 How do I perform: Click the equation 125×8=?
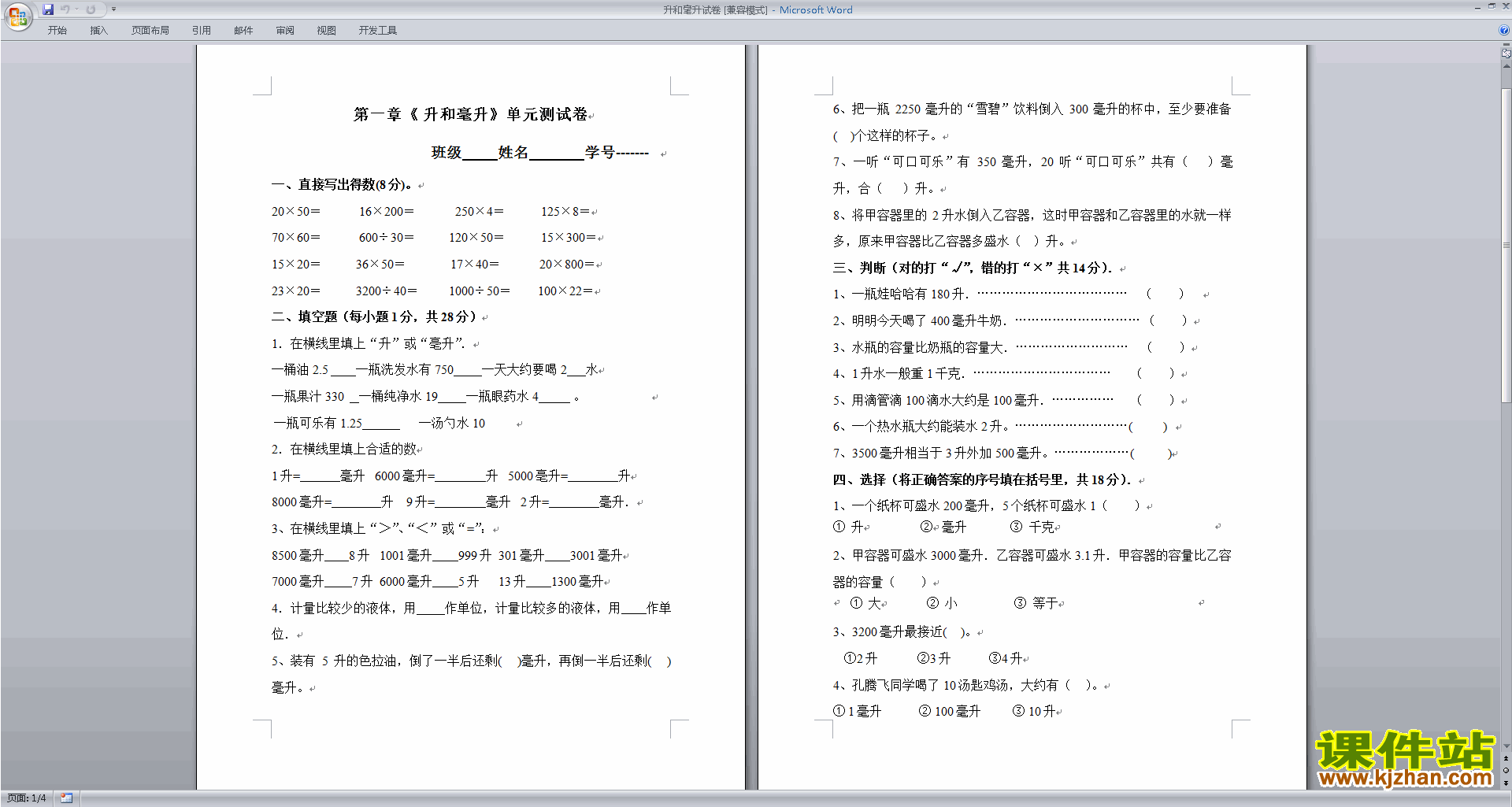tap(565, 212)
